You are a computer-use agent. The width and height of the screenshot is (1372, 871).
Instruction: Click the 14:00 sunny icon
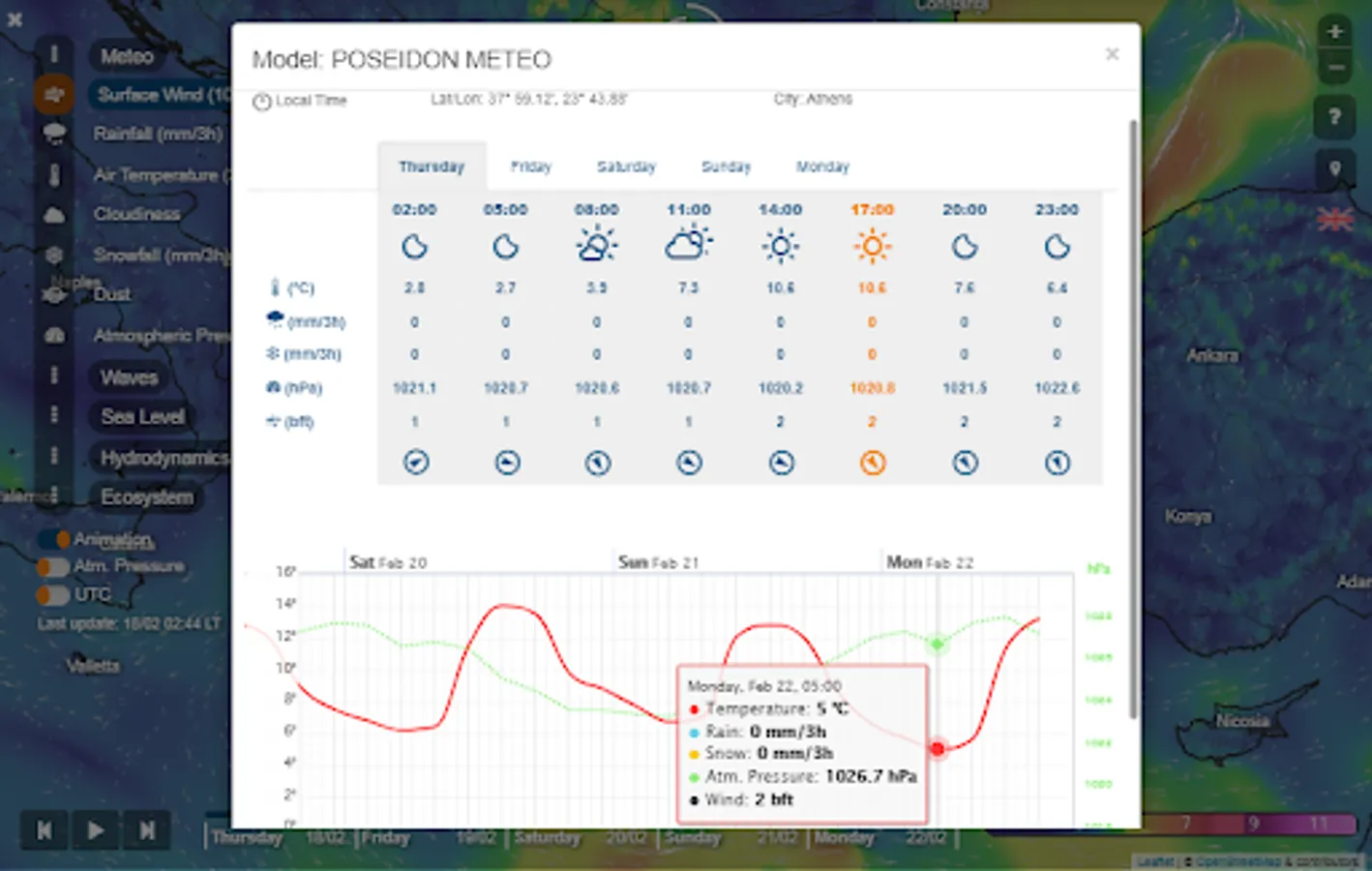[780, 246]
